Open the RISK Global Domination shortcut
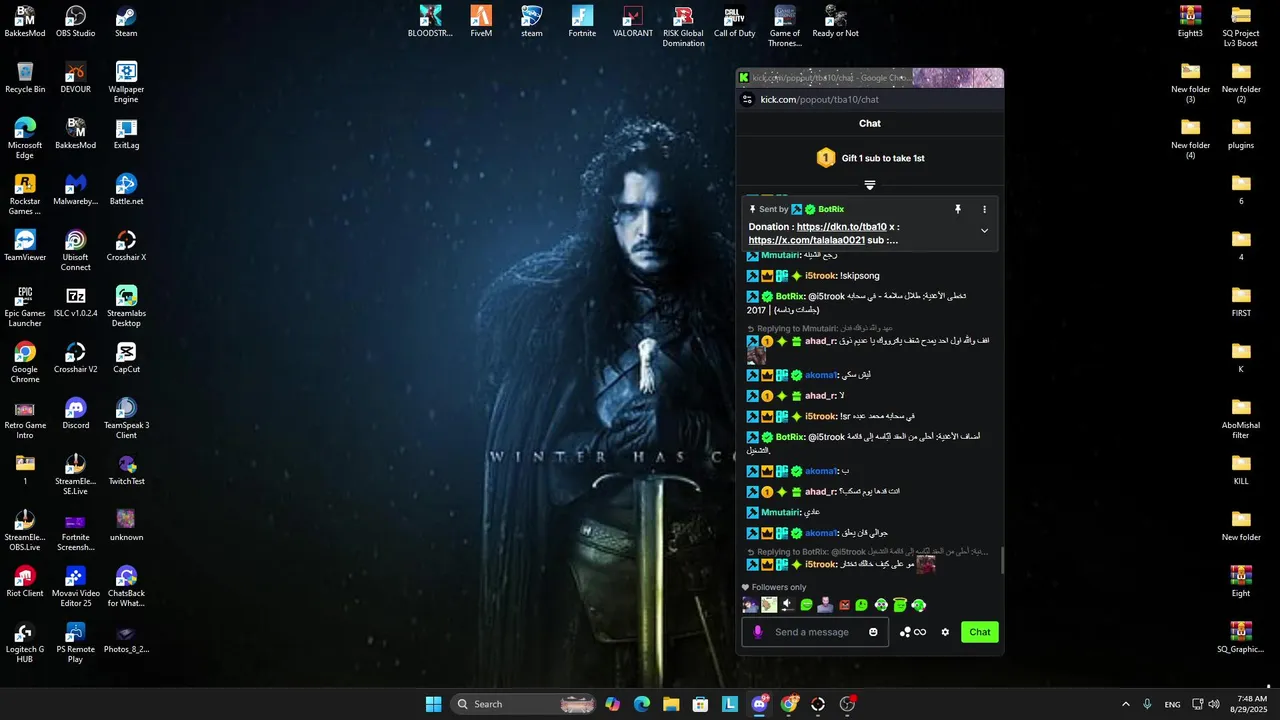This screenshot has width=1280, height=720. pos(684,27)
